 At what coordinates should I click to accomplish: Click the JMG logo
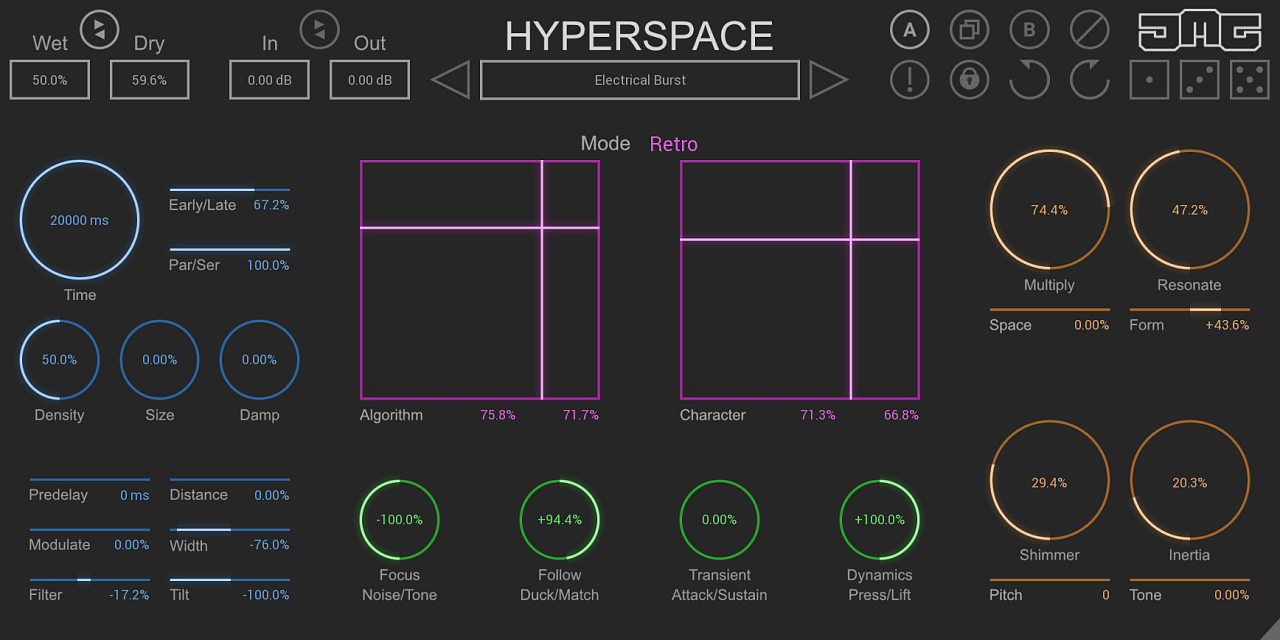[1199, 31]
